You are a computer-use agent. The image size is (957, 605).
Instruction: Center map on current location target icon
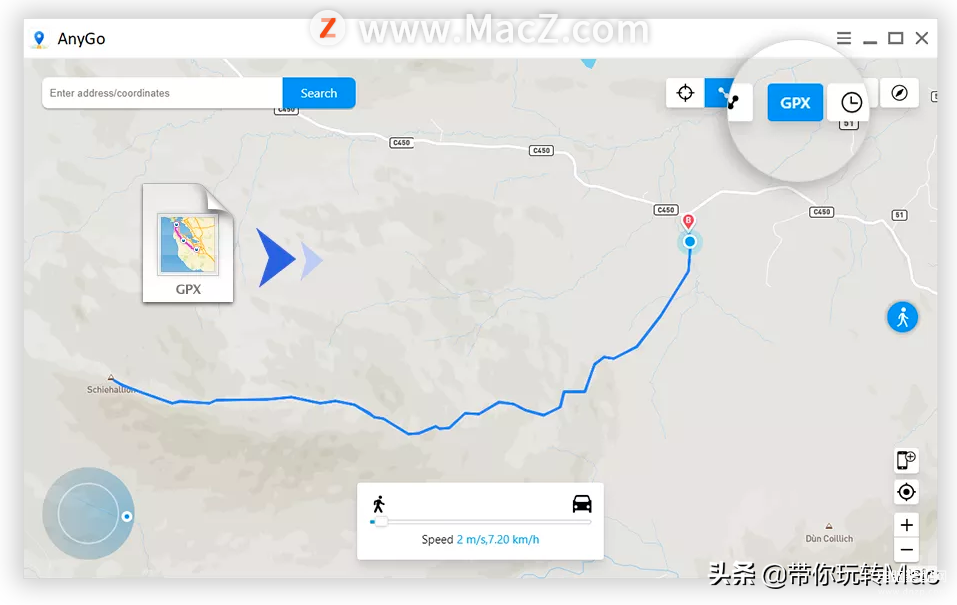pyautogui.click(x=906, y=491)
